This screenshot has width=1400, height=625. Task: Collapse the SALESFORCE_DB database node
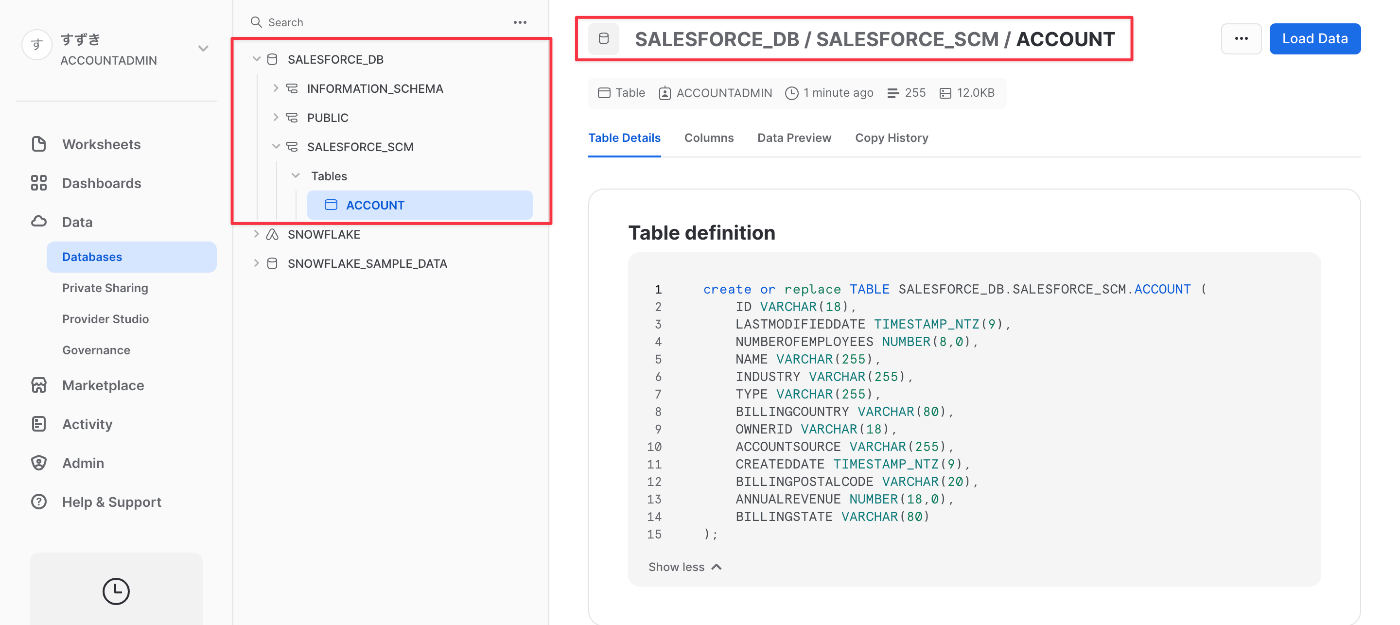pos(257,59)
